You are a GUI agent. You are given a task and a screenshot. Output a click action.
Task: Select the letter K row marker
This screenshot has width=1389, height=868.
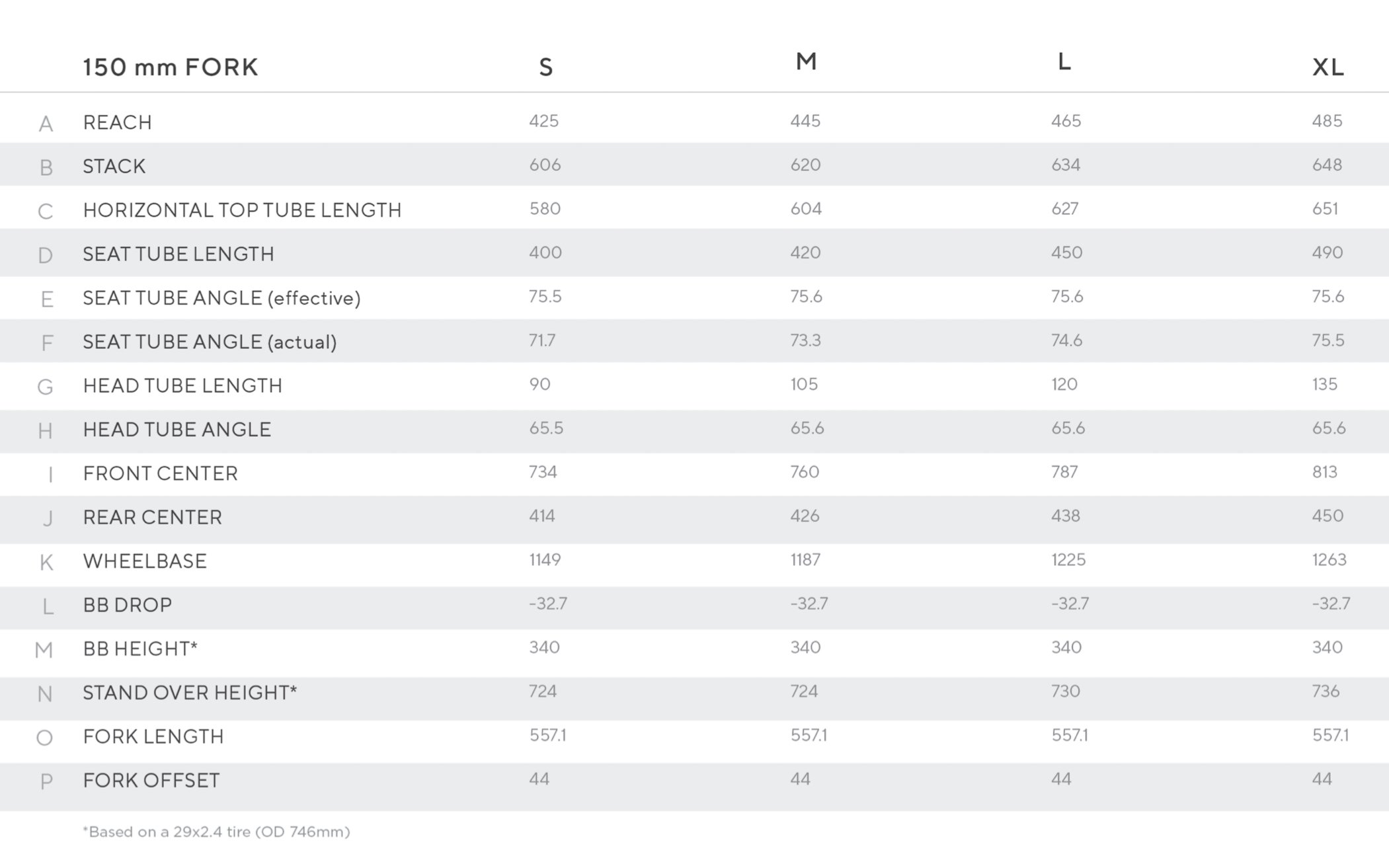[x=46, y=563]
